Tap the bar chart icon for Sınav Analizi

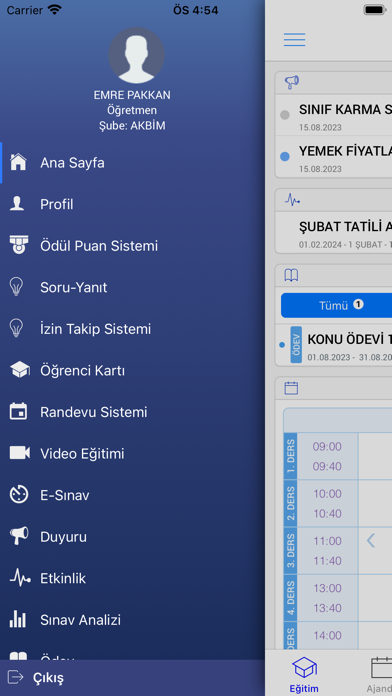18,619
